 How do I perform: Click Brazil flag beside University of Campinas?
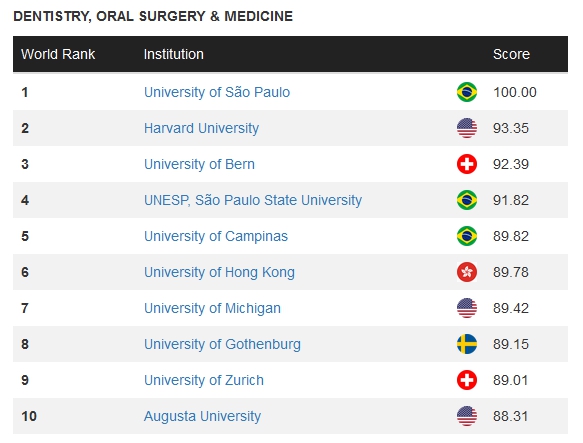tap(467, 236)
